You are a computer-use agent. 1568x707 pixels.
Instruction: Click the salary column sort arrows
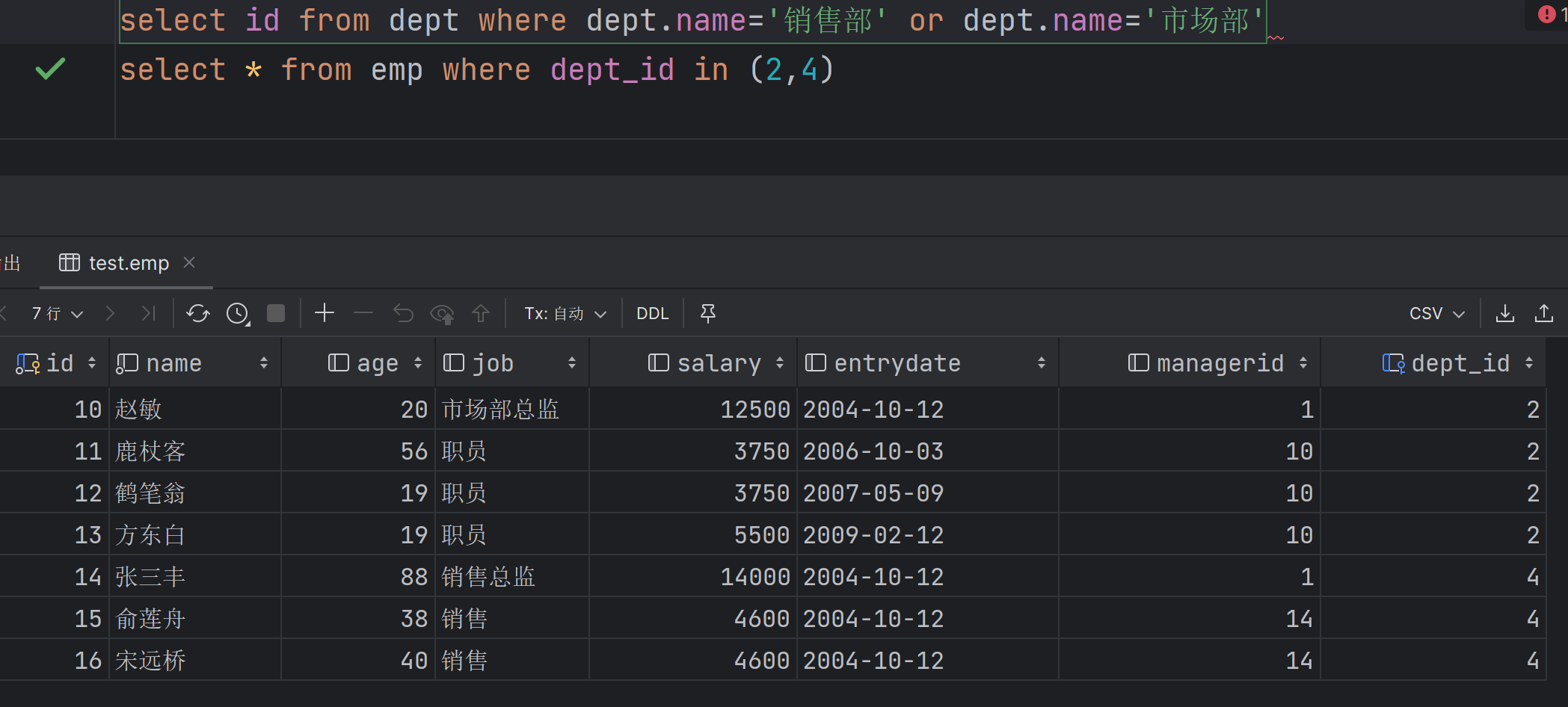(x=780, y=363)
